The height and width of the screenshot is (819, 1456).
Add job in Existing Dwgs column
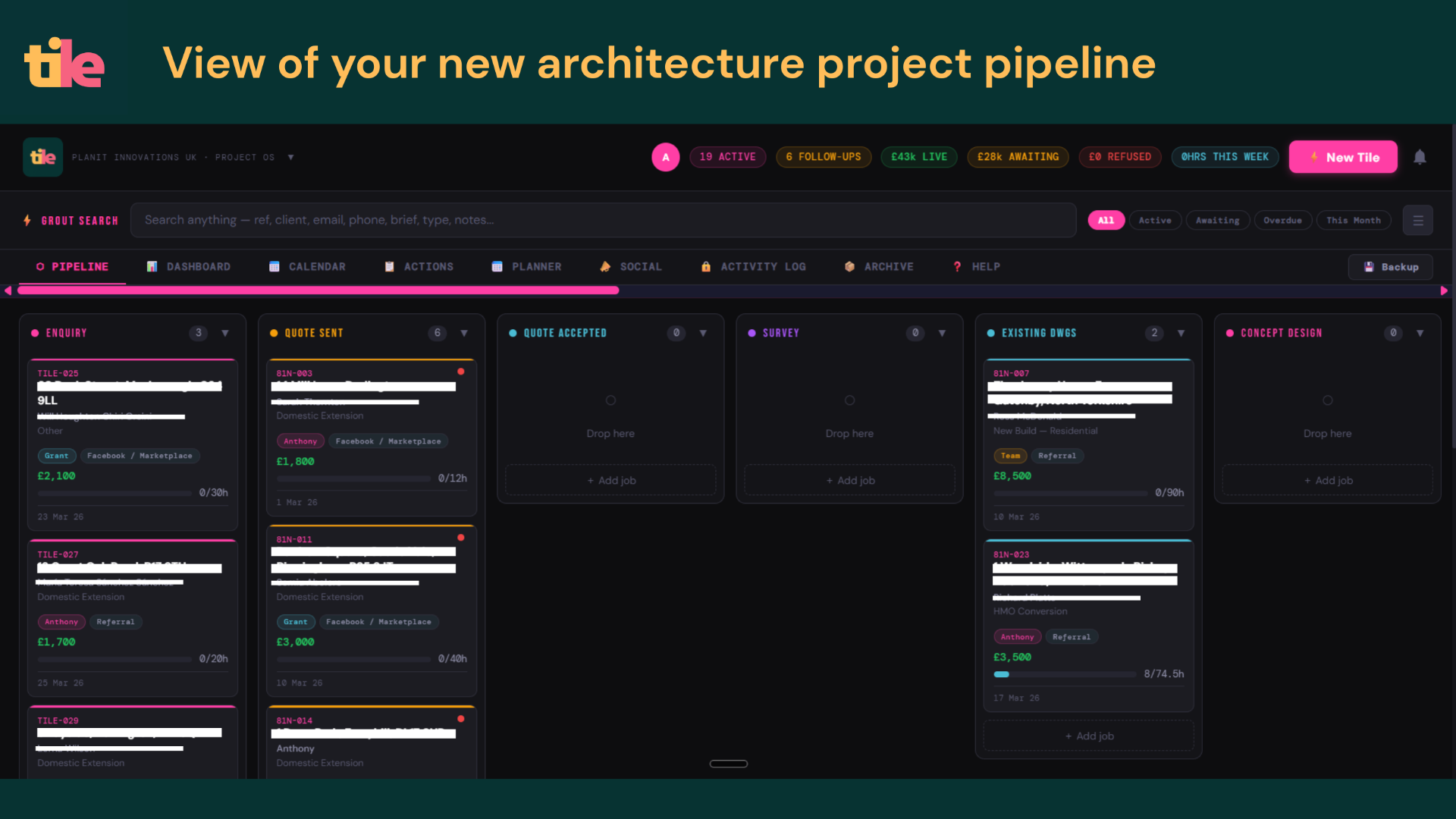tap(1088, 736)
